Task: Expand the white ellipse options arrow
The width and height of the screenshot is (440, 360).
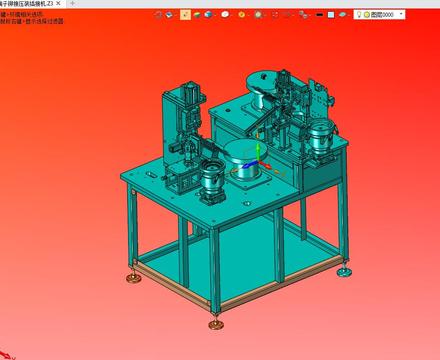Action: [231, 15]
